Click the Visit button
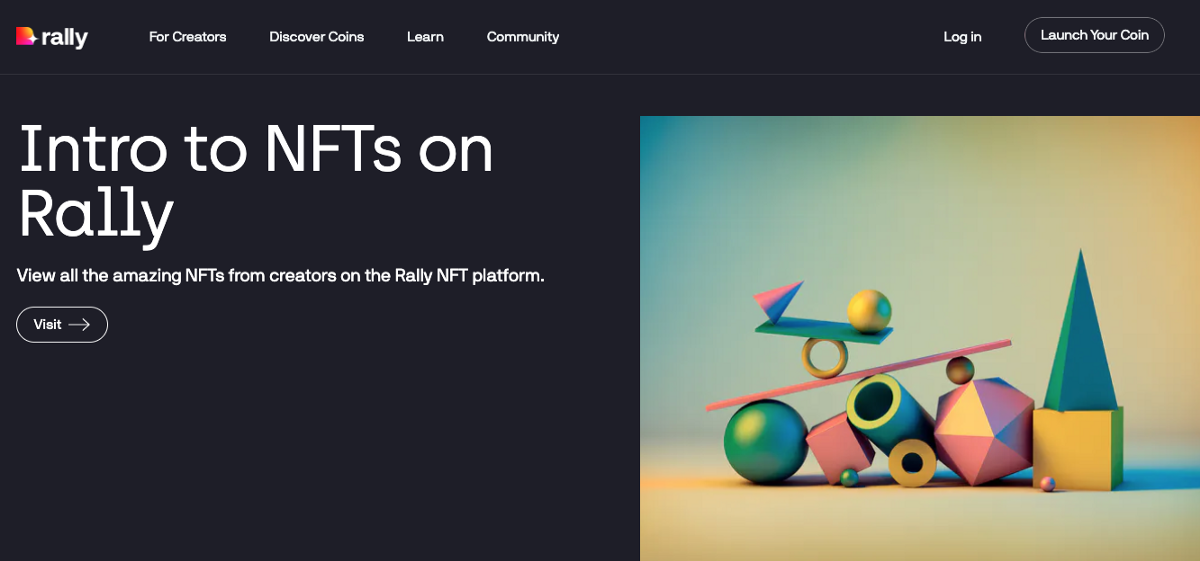This screenshot has width=1200, height=561. [62, 324]
